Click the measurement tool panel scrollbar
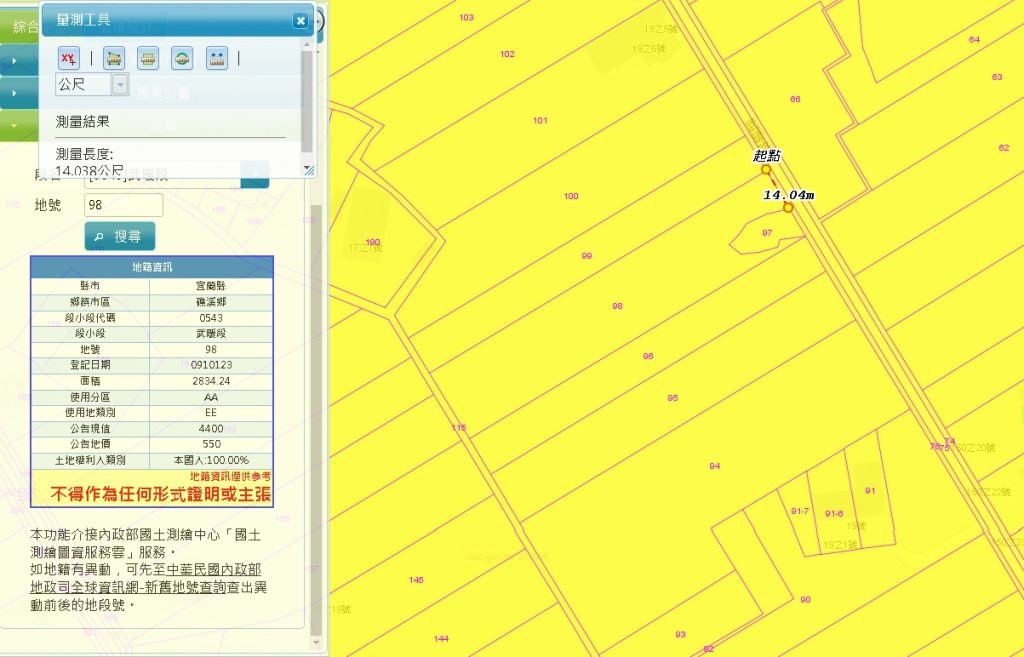 pos(308,101)
